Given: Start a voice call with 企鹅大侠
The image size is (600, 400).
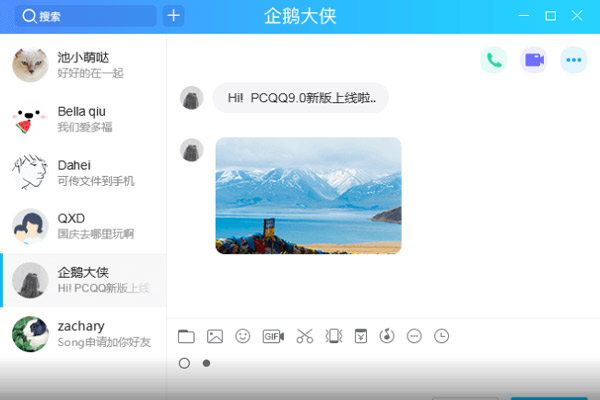Looking at the screenshot, I should (493, 60).
